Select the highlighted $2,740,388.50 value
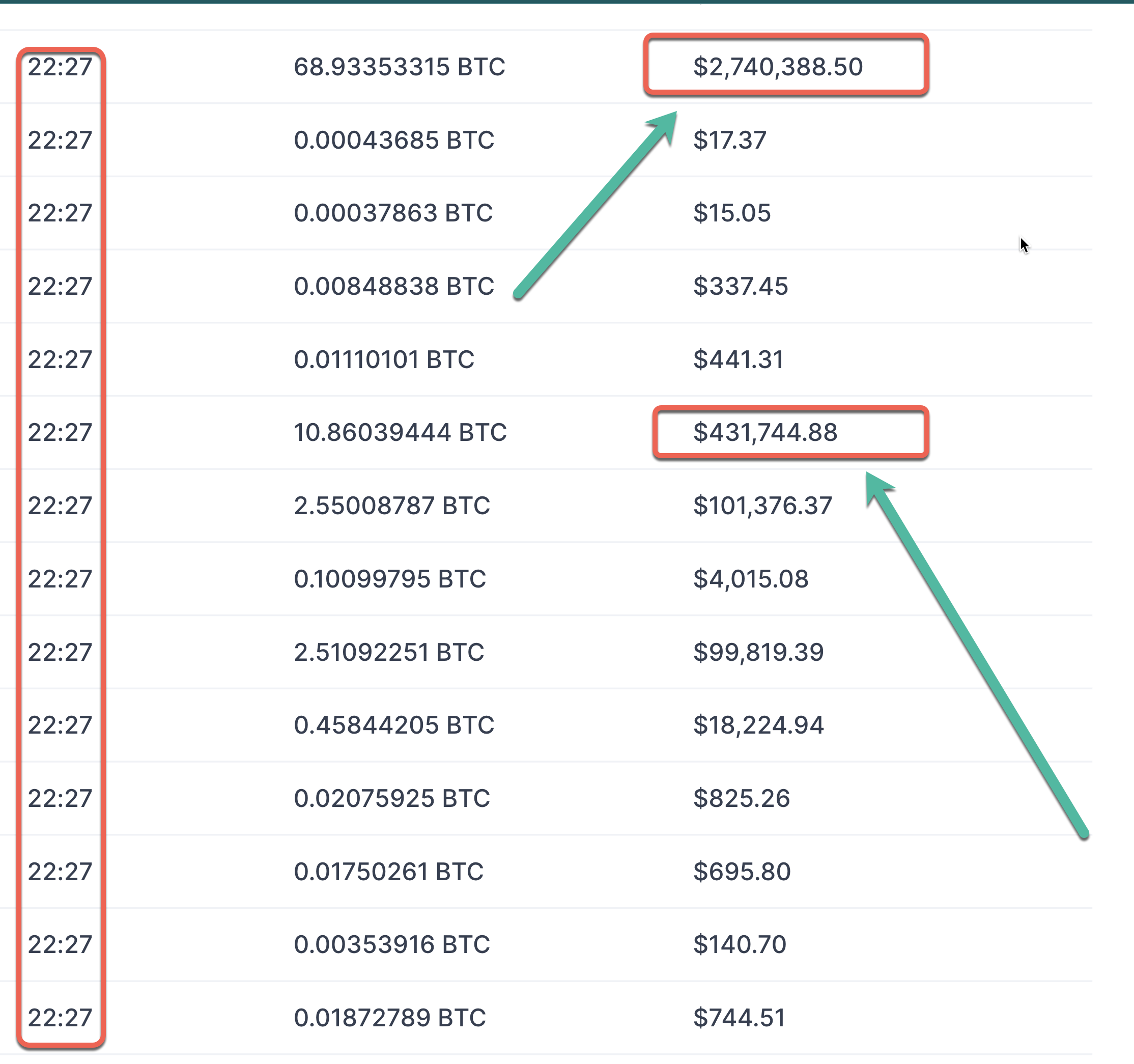Image resolution: width=1134 pixels, height=1064 pixels. coord(778,67)
